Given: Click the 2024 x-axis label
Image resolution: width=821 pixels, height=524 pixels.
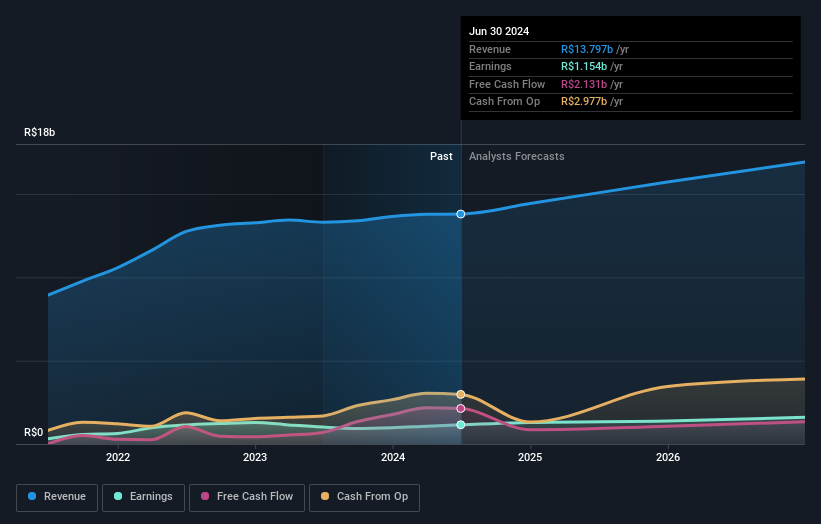Looking at the screenshot, I should click(x=393, y=457).
